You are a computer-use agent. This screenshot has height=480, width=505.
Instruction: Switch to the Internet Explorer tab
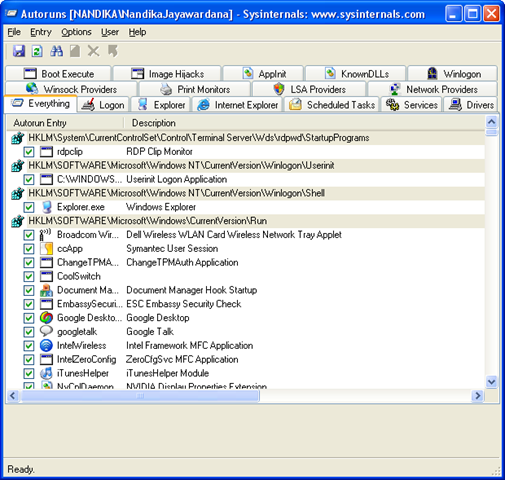click(237, 105)
